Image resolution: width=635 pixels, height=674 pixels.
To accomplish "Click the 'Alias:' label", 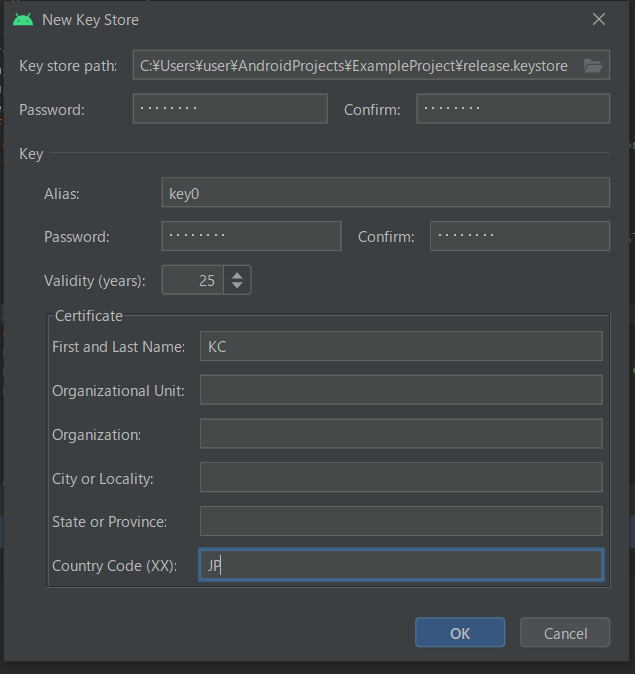I will pyautogui.click(x=62, y=194).
